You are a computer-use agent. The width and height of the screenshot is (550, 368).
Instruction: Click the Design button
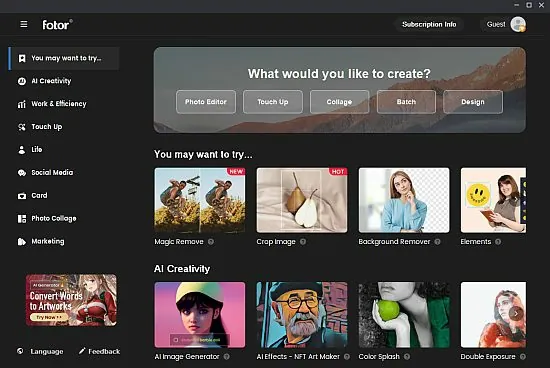pyautogui.click(x=473, y=102)
